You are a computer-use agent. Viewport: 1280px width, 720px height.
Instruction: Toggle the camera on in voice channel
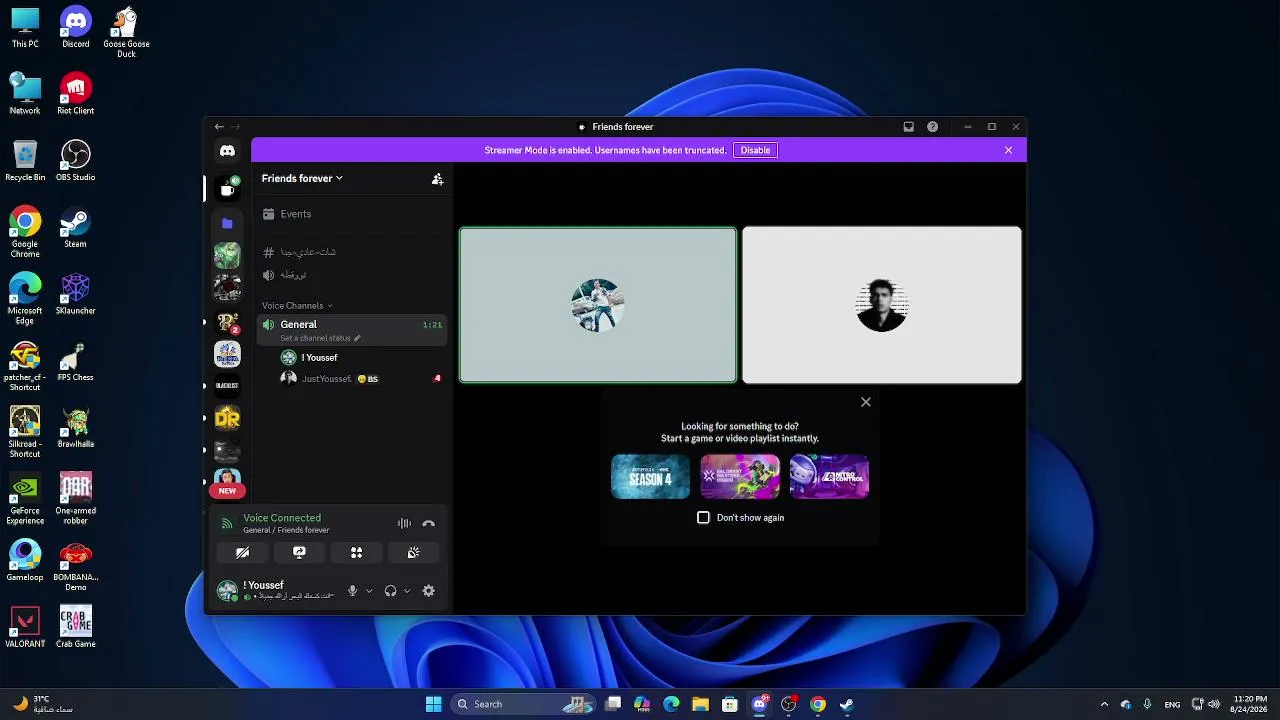[242, 553]
